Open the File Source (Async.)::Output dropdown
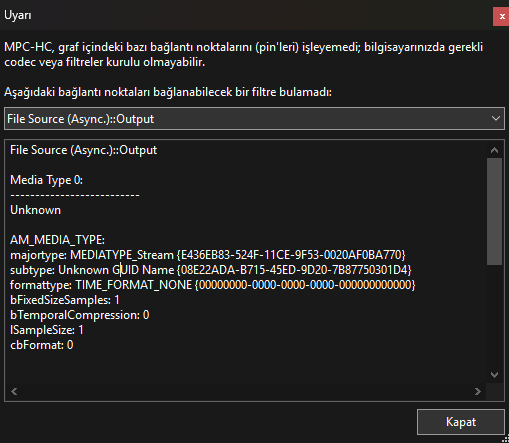Screen dimensions: 509x443 point(254,119)
